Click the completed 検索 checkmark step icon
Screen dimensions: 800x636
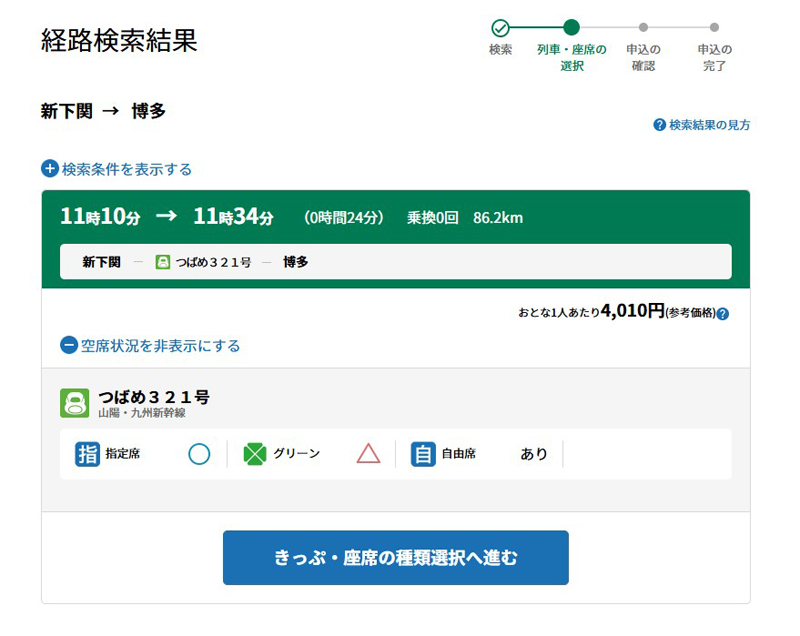pos(500,28)
